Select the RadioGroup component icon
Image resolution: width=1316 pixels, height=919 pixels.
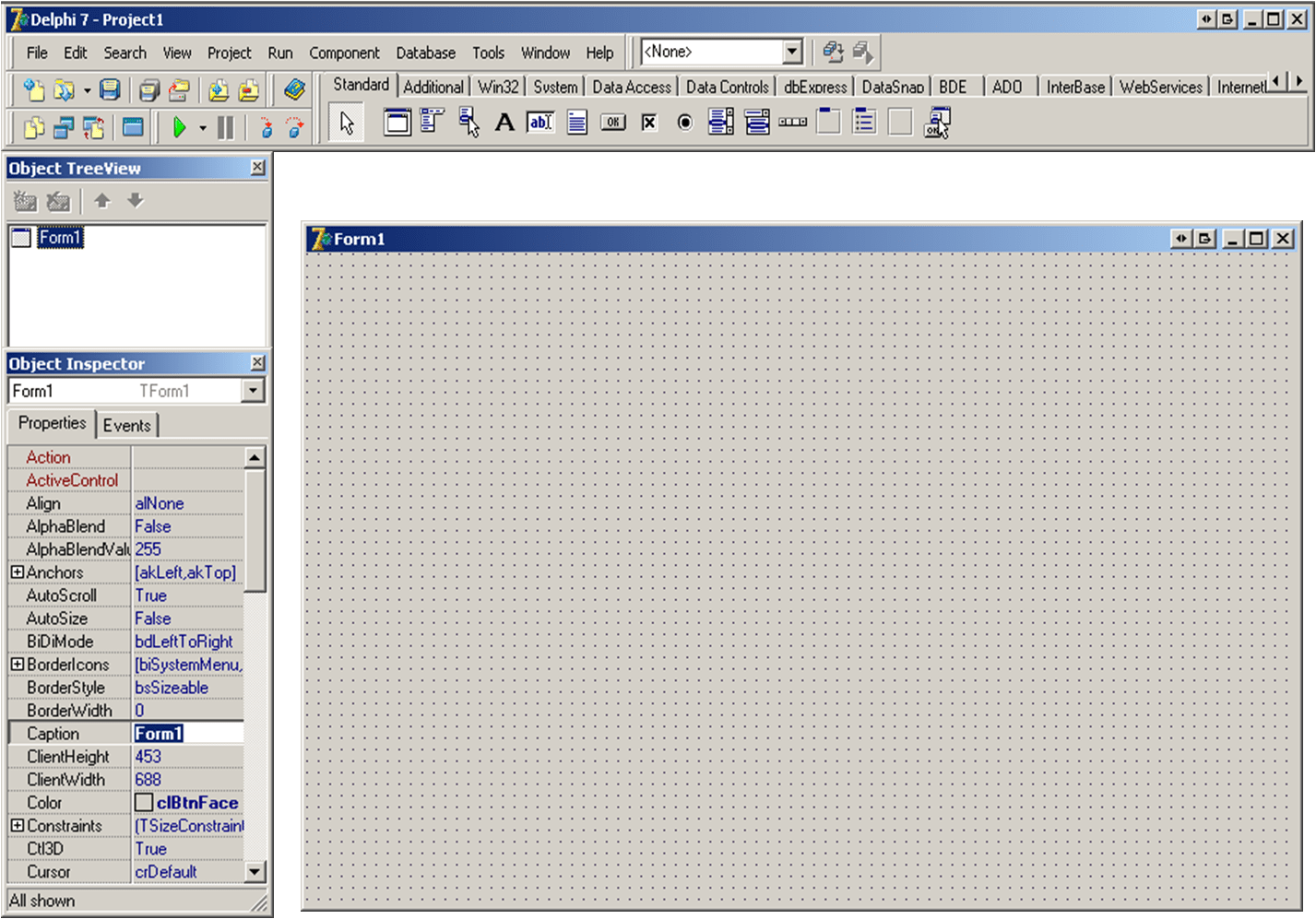[x=864, y=122]
